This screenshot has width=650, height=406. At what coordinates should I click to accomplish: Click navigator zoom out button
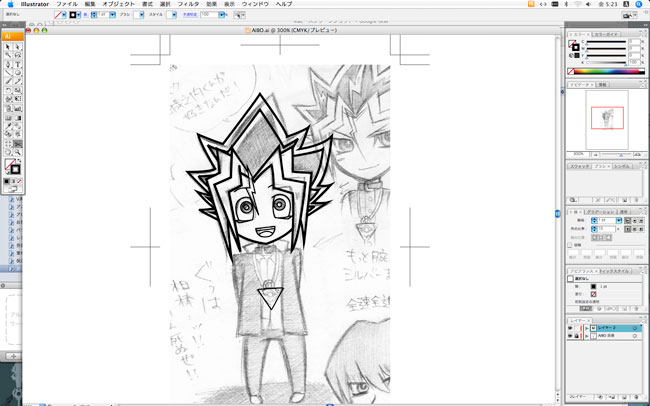595,154
